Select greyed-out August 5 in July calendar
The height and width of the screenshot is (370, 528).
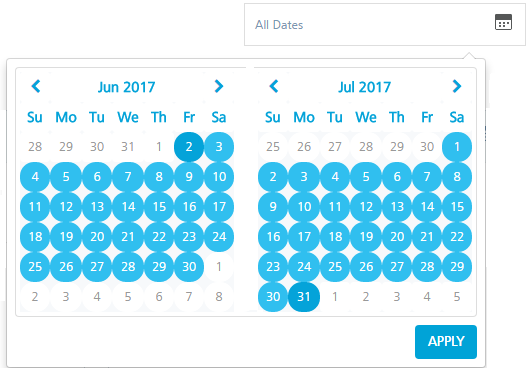pos(457,297)
